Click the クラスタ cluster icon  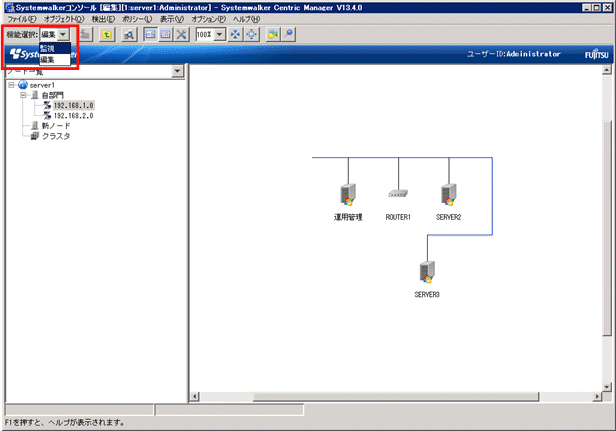(35, 136)
